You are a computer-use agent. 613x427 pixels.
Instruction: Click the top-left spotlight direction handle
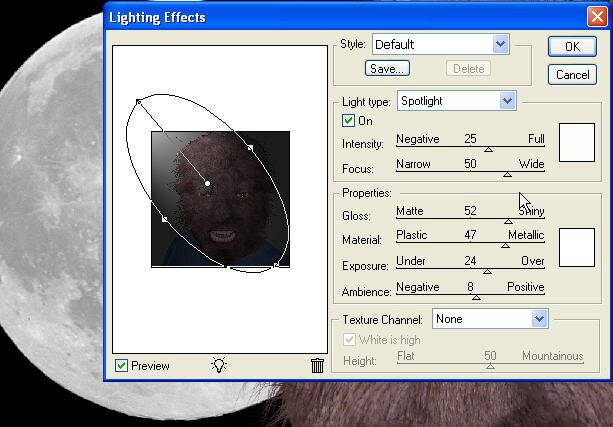tap(138, 102)
